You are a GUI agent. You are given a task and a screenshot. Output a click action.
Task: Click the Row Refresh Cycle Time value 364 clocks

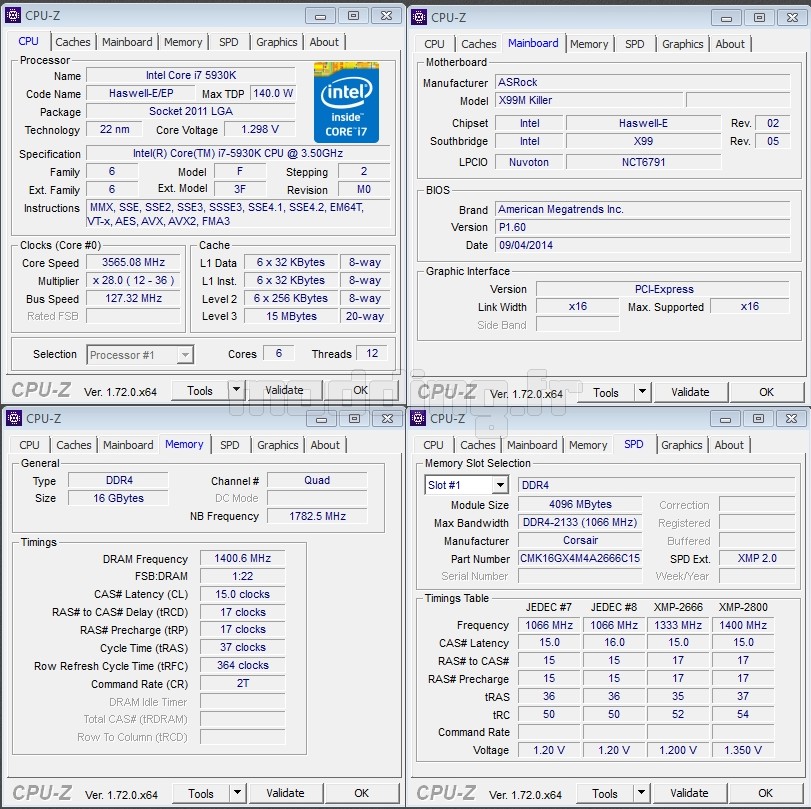(x=243, y=665)
